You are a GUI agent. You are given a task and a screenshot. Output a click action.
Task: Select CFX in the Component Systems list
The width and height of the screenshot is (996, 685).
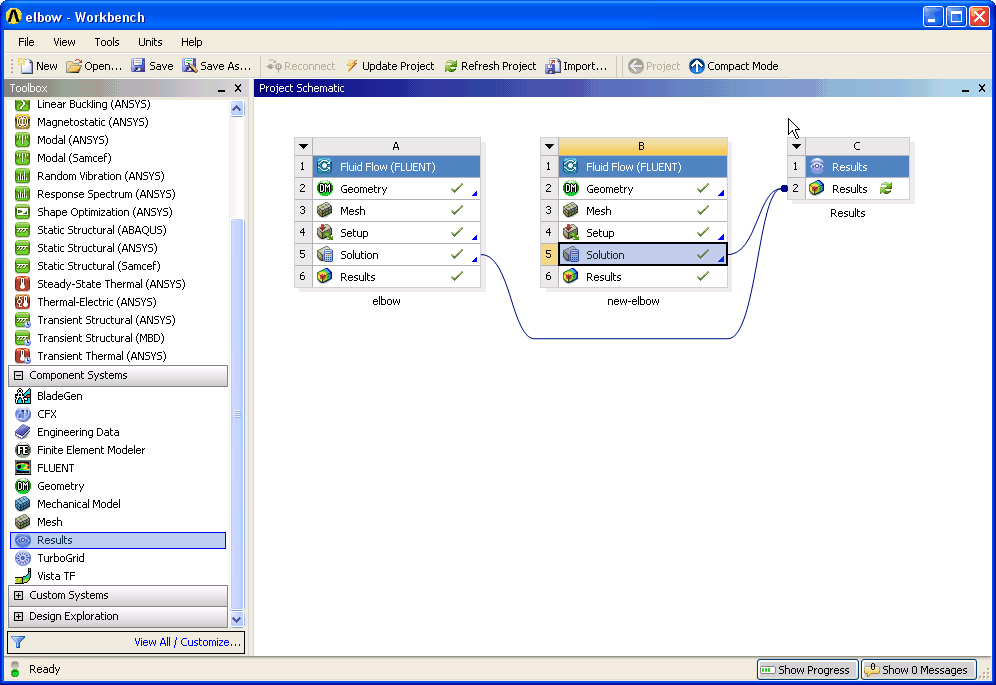point(47,414)
